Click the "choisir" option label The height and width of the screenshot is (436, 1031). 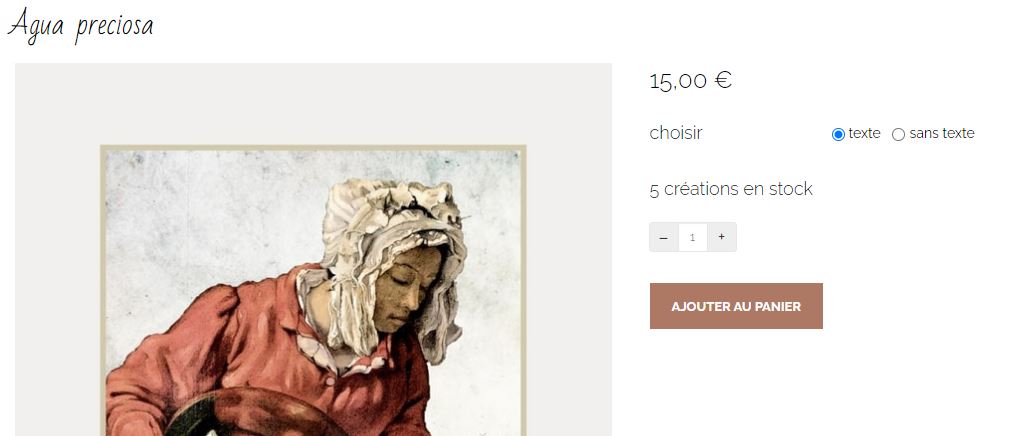coord(676,133)
